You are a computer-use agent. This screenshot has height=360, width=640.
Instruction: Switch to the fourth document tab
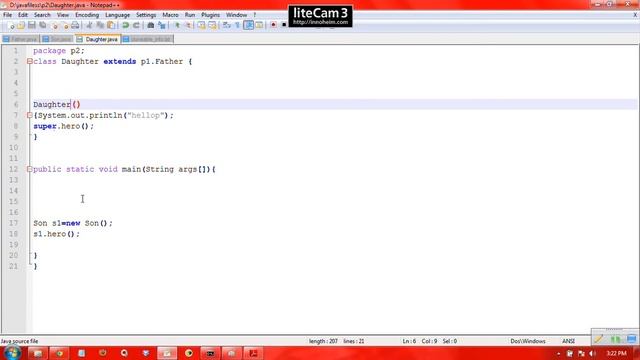point(147,39)
